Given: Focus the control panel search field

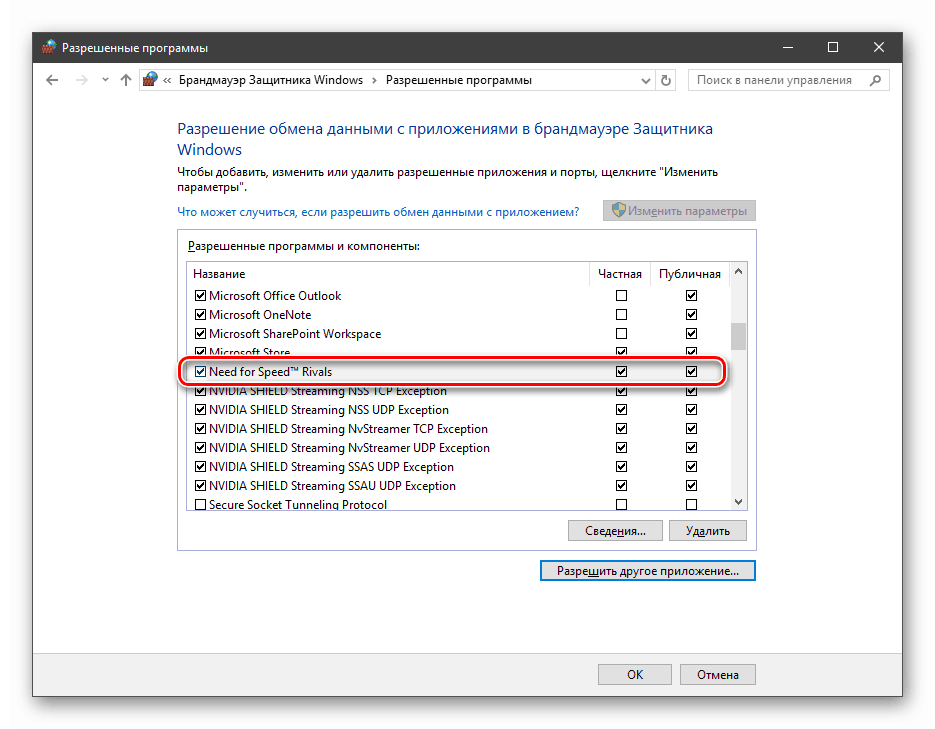Looking at the screenshot, I should 788,80.
